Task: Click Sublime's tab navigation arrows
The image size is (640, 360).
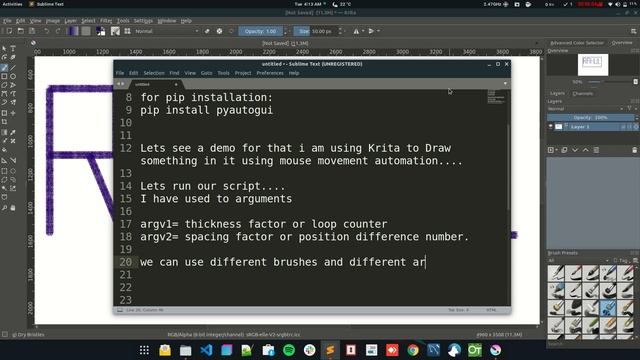Action: click(120, 84)
